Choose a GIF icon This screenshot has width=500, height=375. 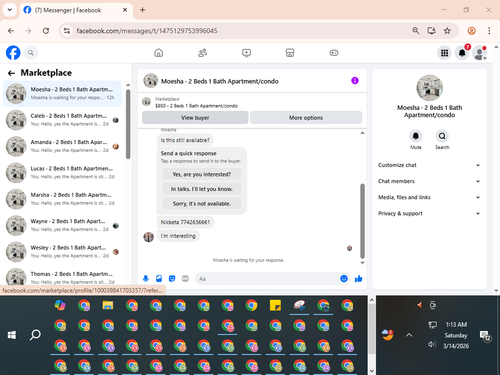click(x=185, y=279)
